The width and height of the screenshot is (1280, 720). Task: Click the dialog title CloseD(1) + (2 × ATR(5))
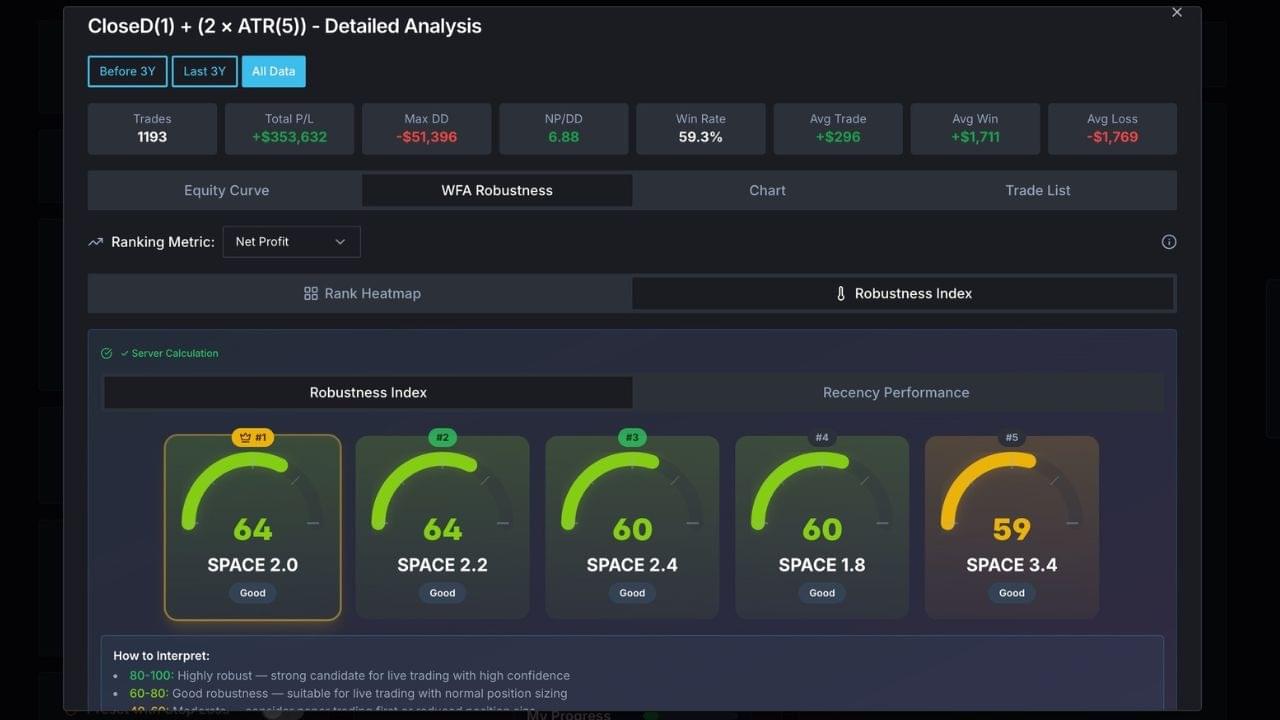(x=204, y=26)
